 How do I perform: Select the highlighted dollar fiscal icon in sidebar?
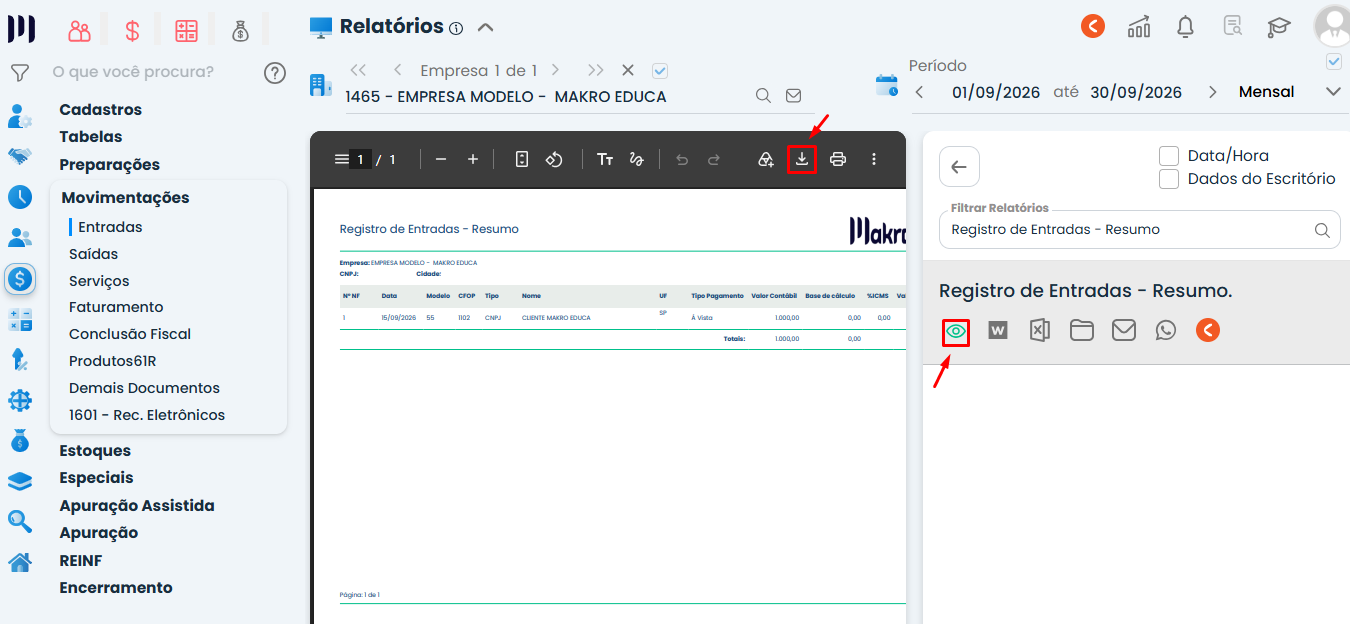point(19,279)
